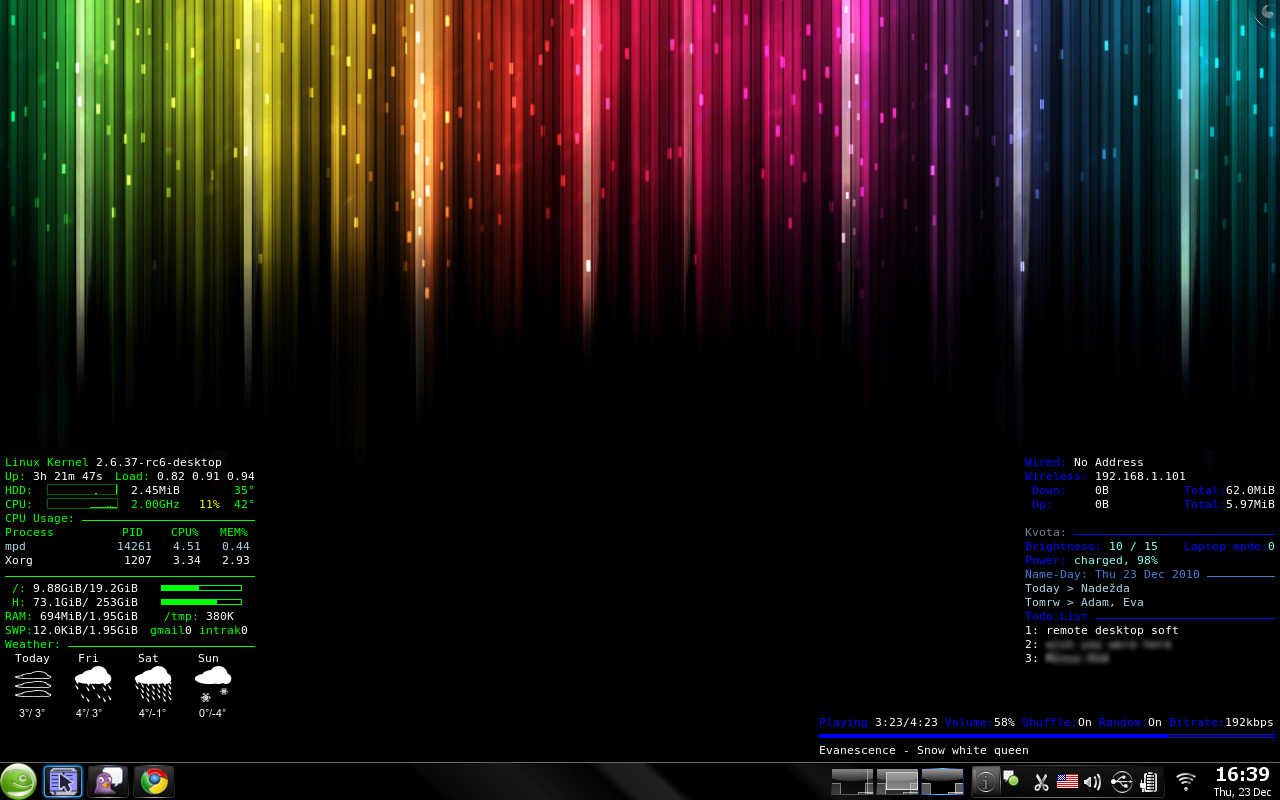The width and height of the screenshot is (1280, 800).
Task: Click the playing time '3:23/4:23'
Action: pyautogui.click(x=906, y=722)
